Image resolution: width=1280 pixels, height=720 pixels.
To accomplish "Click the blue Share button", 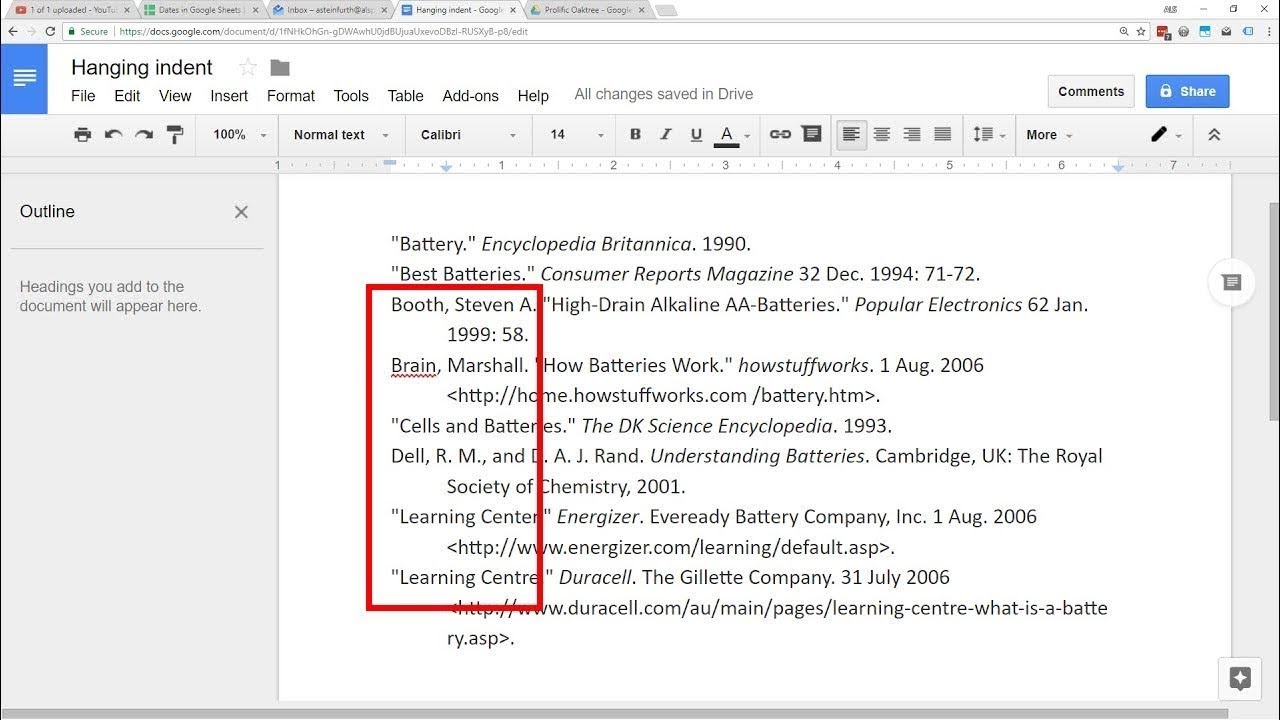I will [1187, 91].
